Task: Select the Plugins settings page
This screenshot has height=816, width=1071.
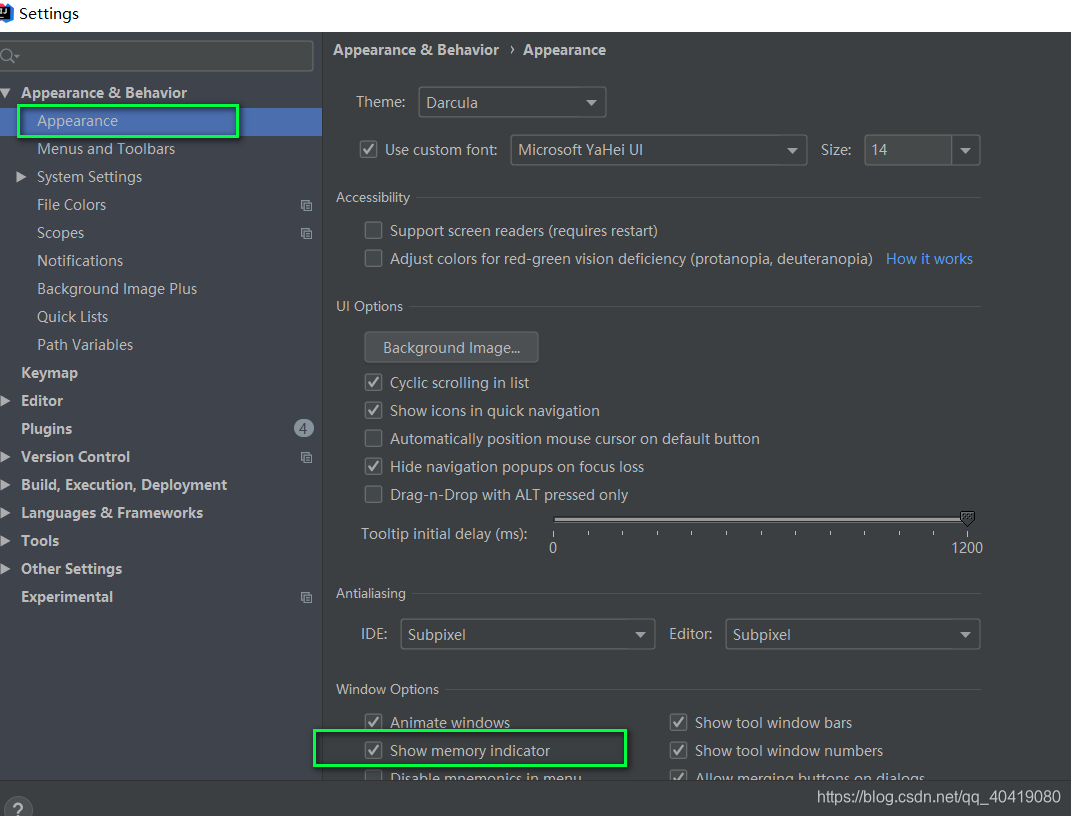Action: pyautogui.click(x=46, y=429)
